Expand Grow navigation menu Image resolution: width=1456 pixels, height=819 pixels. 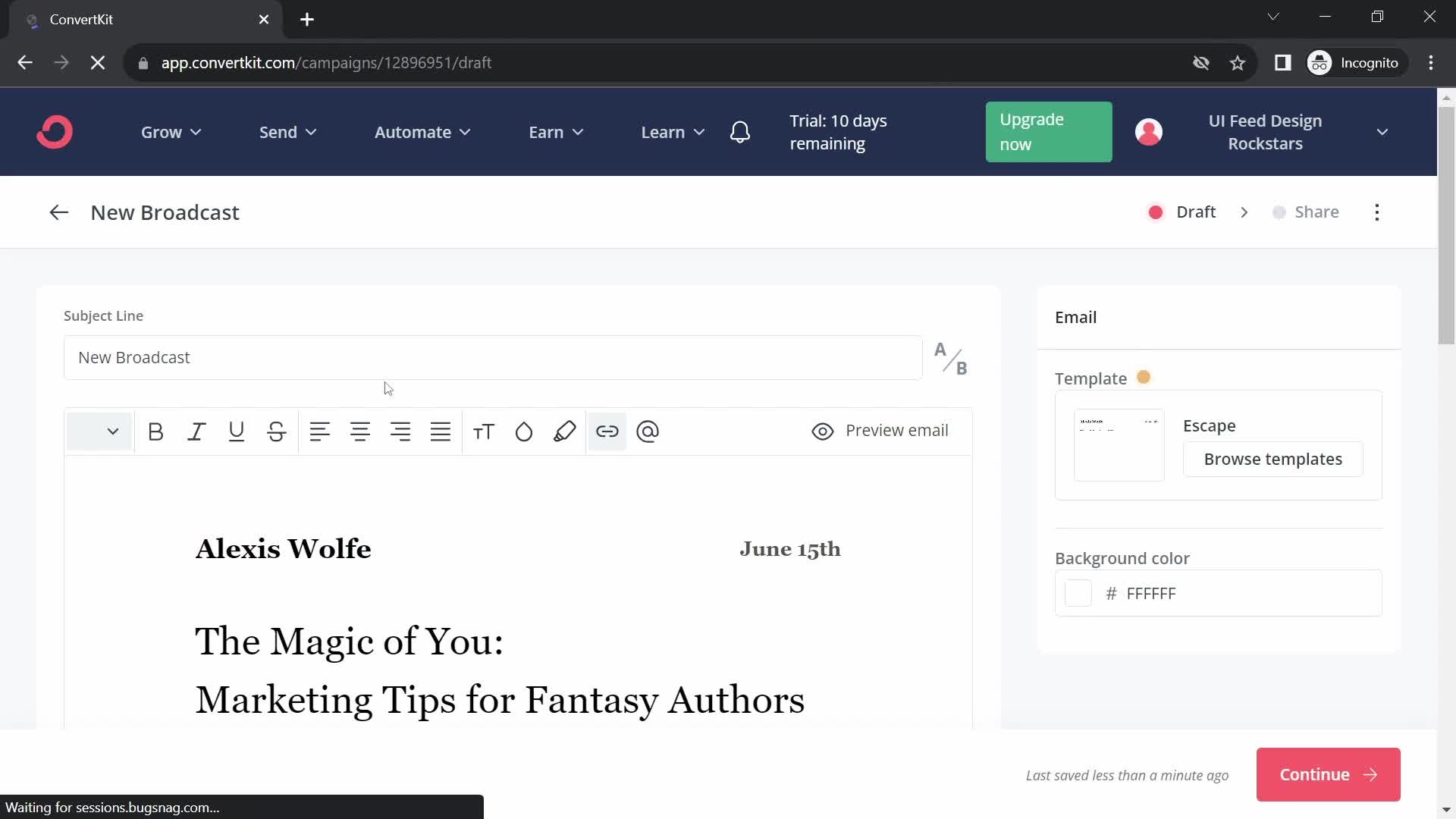[x=171, y=131]
